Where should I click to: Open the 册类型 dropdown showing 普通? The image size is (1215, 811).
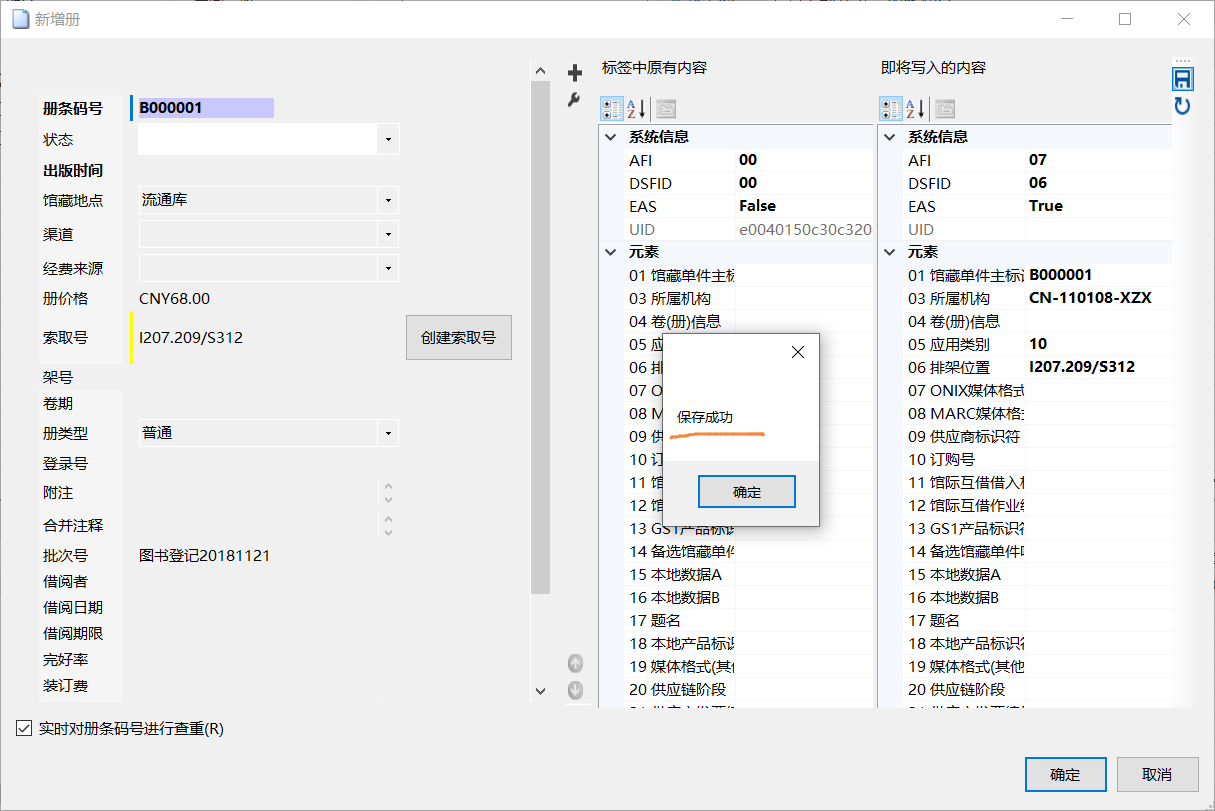pyautogui.click(x=388, y=433)
